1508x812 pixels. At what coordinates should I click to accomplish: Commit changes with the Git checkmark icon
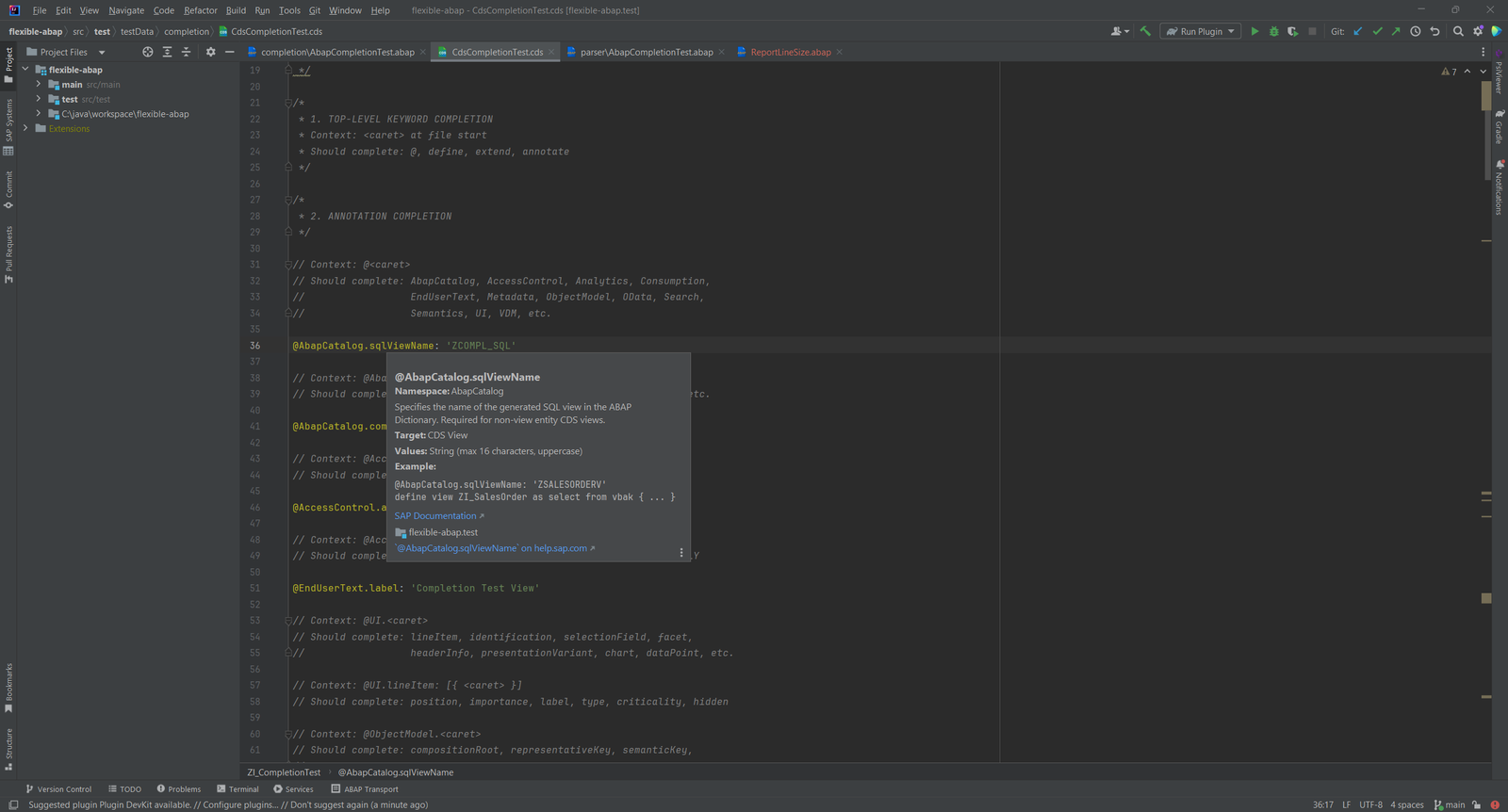[x=1377, y=31]
